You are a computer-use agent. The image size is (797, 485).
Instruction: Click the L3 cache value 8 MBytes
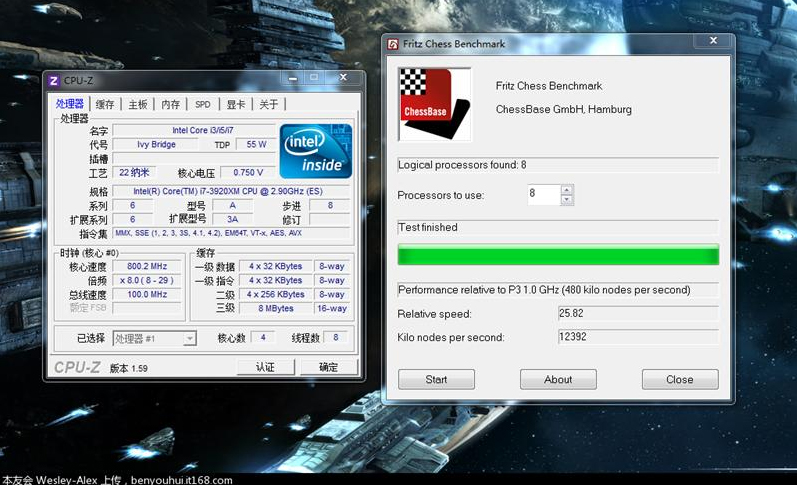[275, 309]
